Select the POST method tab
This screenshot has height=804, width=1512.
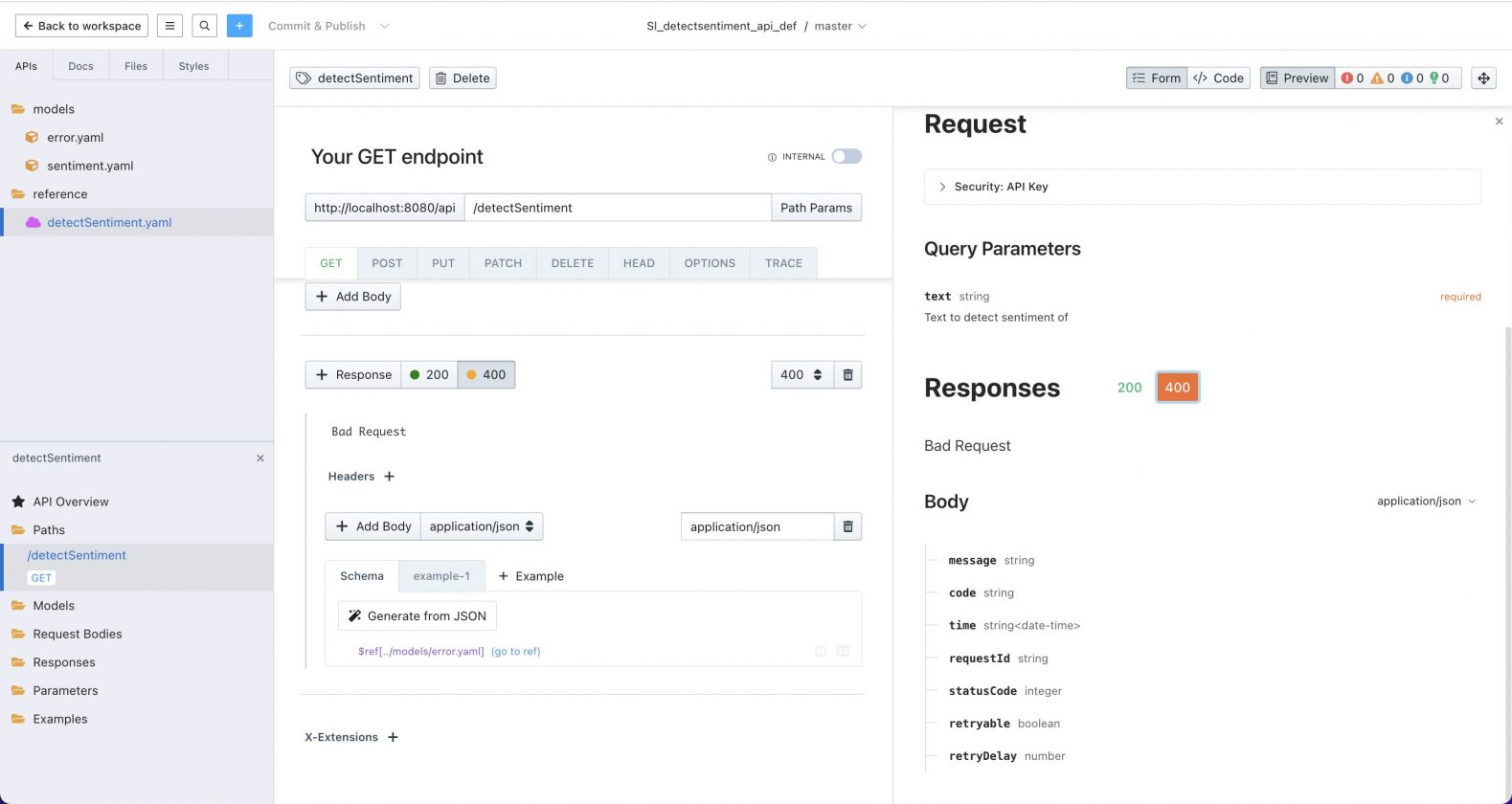click(387, 263)
